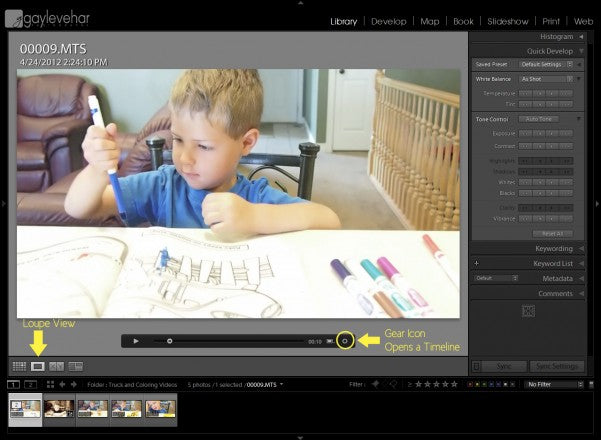Click the capture frame icon in video bar
This screenshot has height=440, width=601.
329,341
